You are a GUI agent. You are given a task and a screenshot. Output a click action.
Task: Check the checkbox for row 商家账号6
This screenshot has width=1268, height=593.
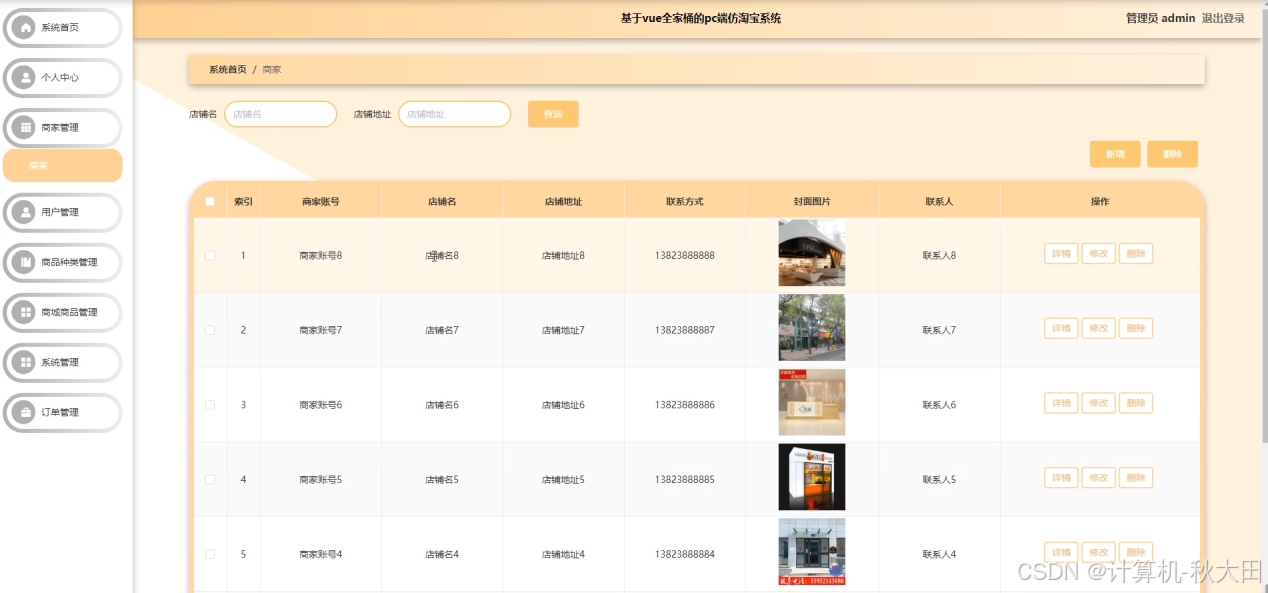click(210, 405)
